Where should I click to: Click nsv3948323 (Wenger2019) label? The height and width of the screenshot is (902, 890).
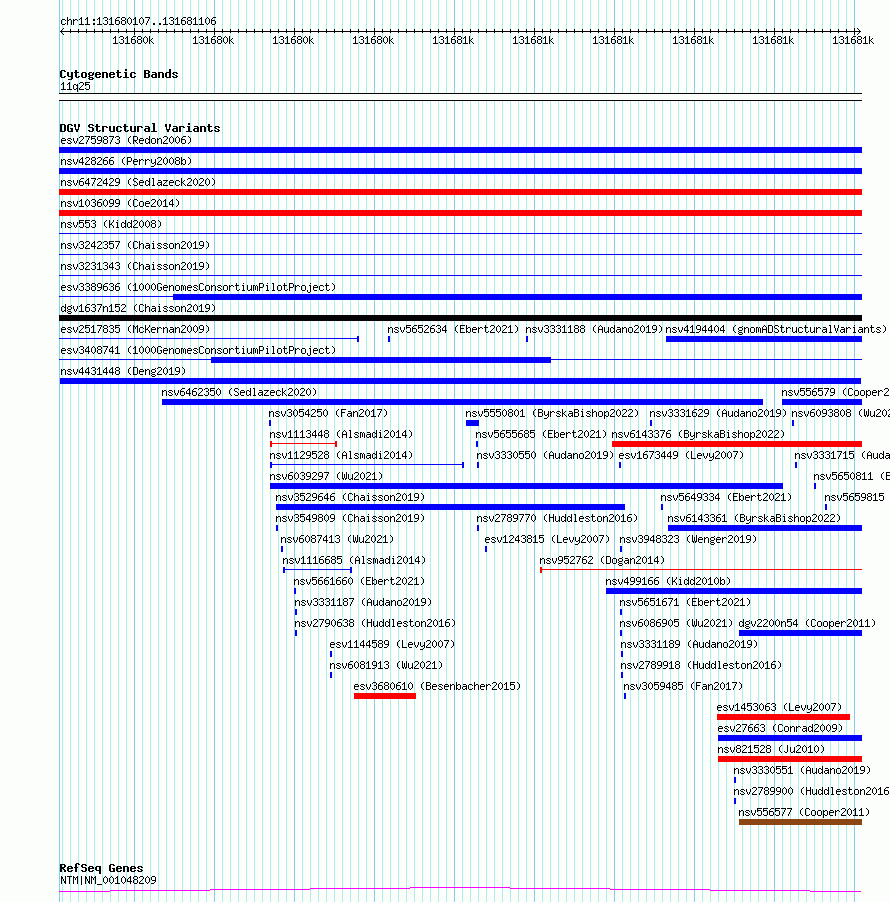tap(688, 540)
